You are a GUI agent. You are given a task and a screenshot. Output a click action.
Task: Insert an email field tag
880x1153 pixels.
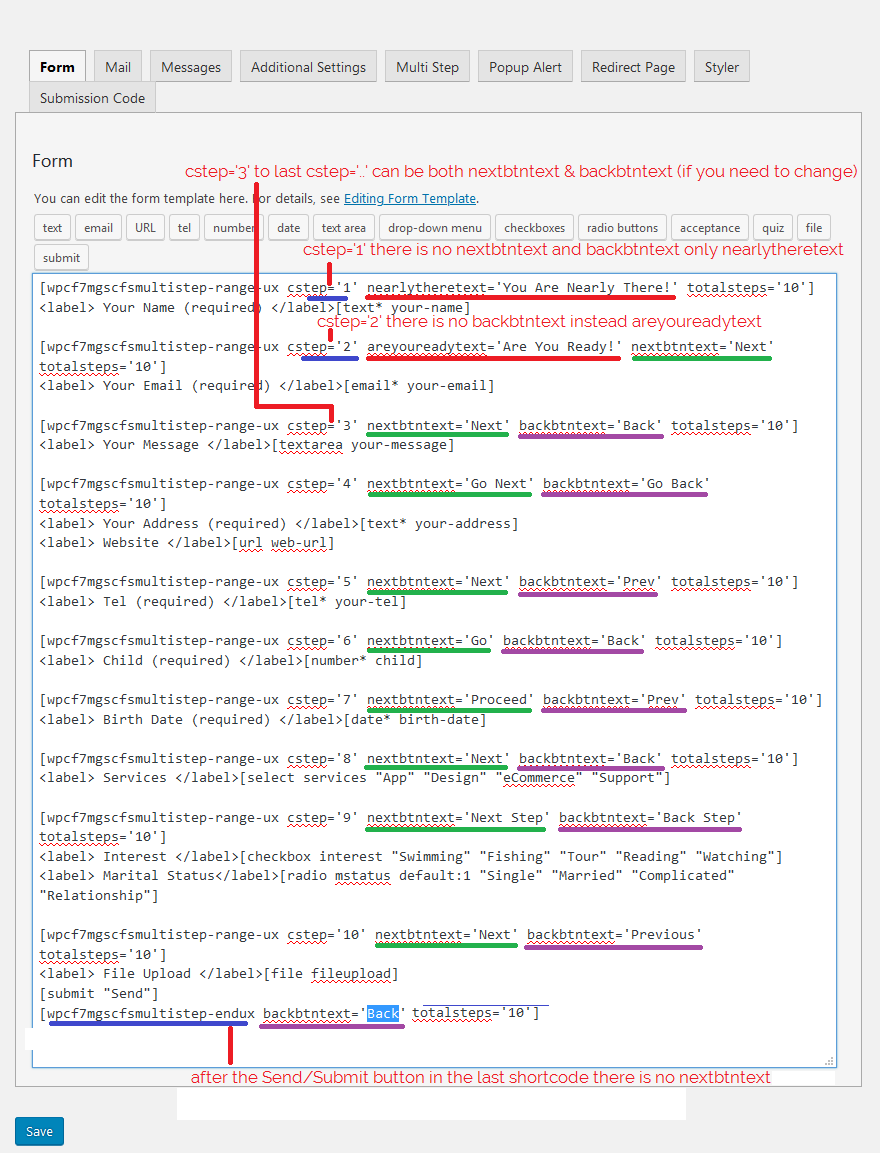coord(99,228)
